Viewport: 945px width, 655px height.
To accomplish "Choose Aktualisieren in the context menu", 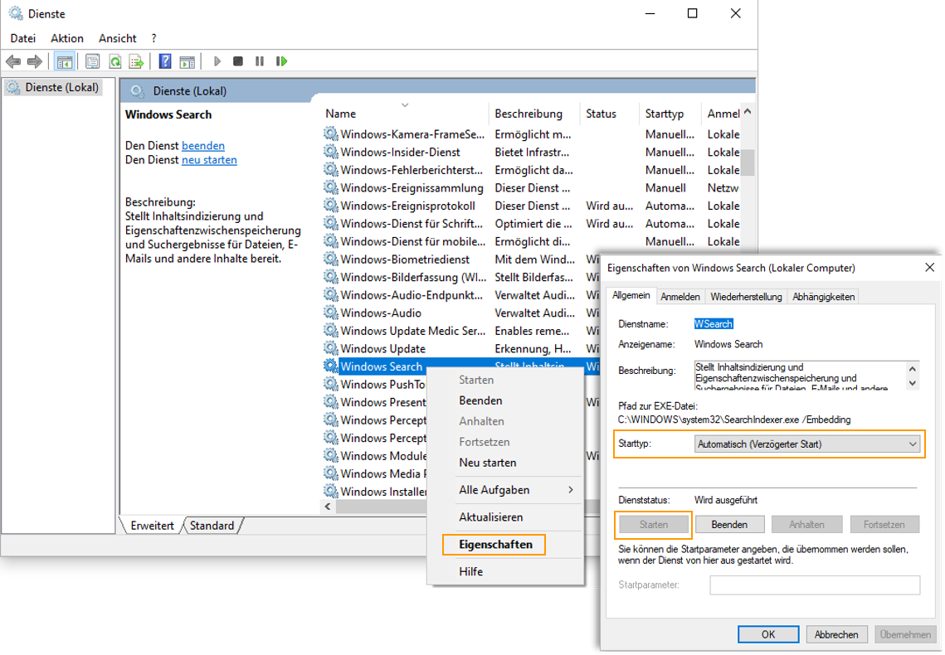I will pyautogui.click(x=505, y=517).
